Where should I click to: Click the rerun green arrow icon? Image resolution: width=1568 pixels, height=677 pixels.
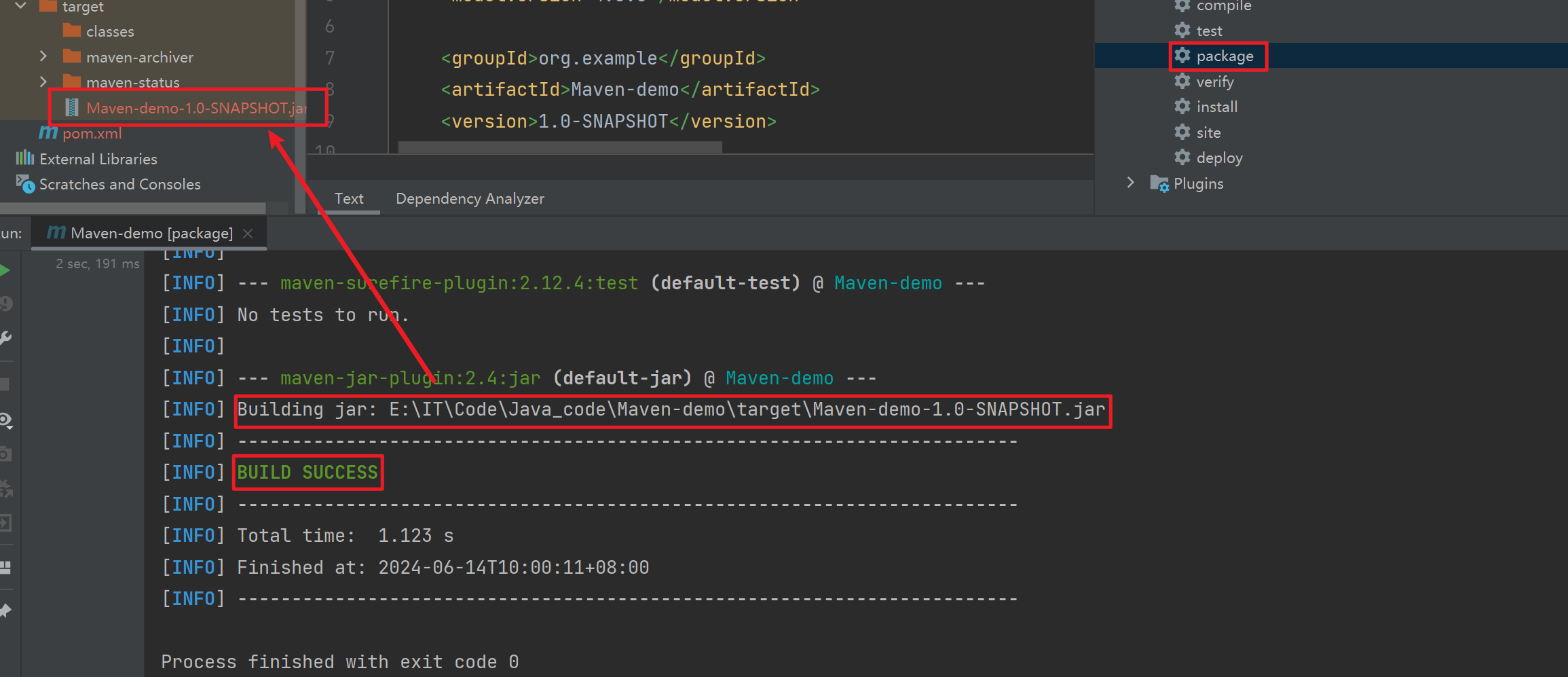tap(5, 270)
